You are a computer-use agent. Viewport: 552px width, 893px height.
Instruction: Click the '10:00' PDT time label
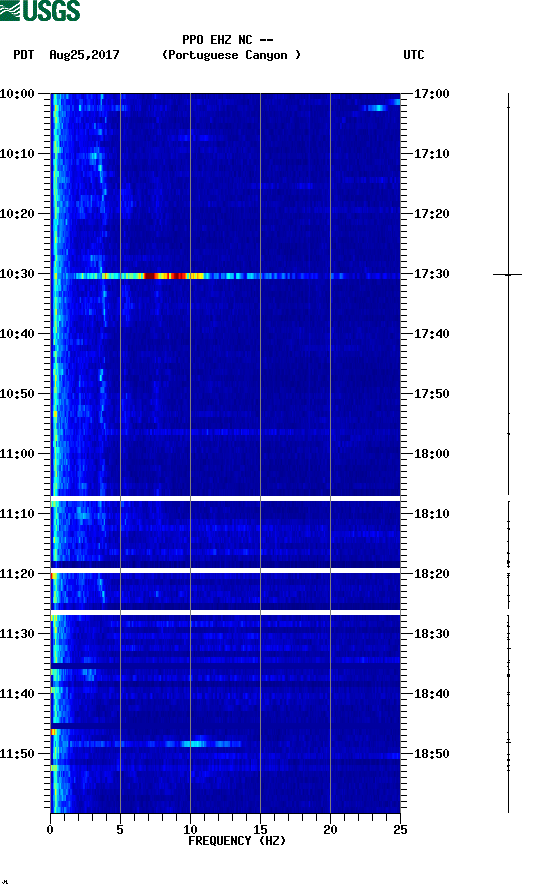click(x=17, y=94)
